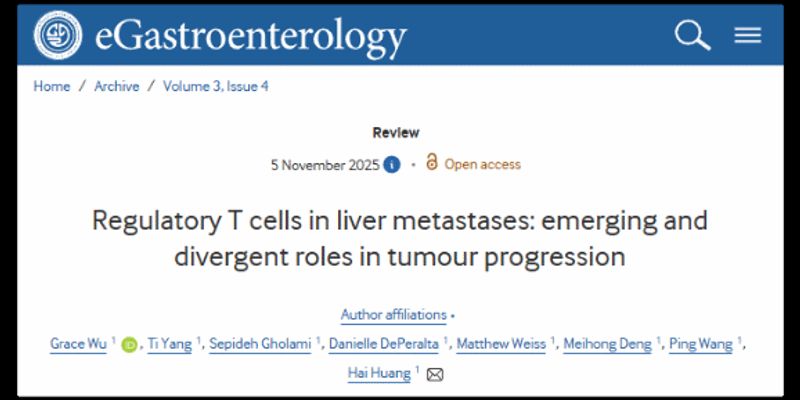Click author Matthew Weiss
Viewport: 800px width, 400px height.
pyautogui.click(x=501, y=344)
